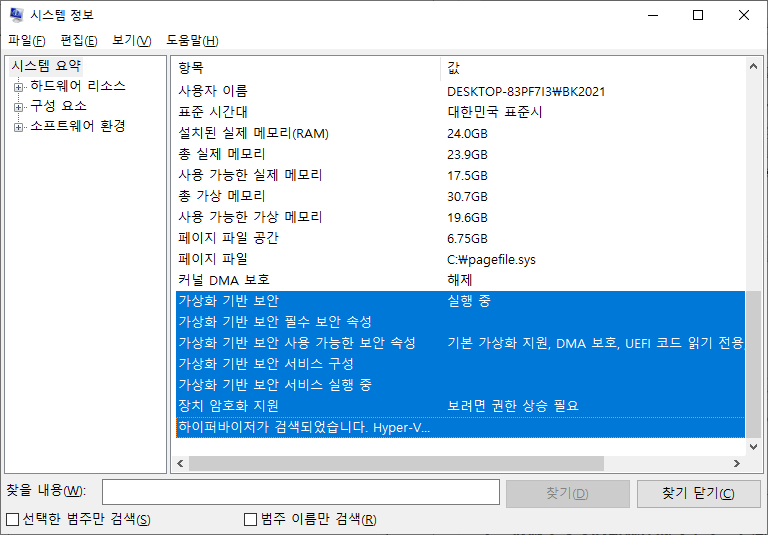The width and height of the screenshot is (768, 535).
Task: Click horizontal scrollbar left arrow
Action: 180,463
